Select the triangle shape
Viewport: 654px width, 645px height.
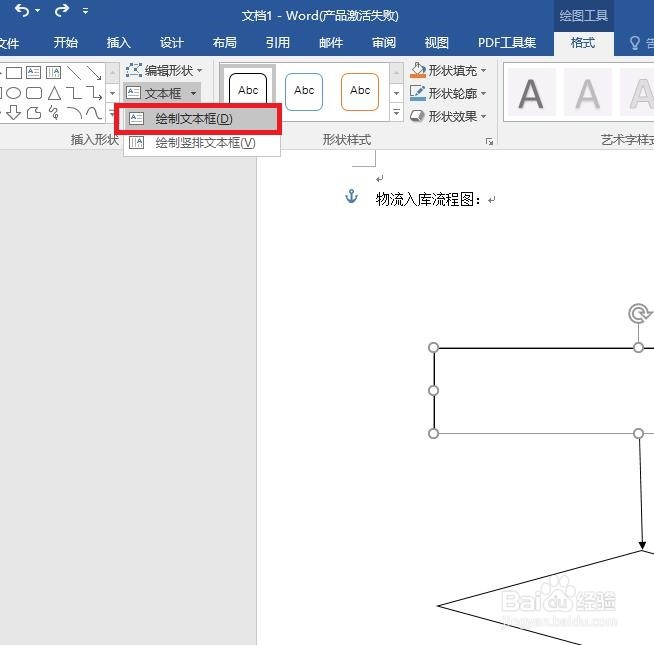pos(54,93)
